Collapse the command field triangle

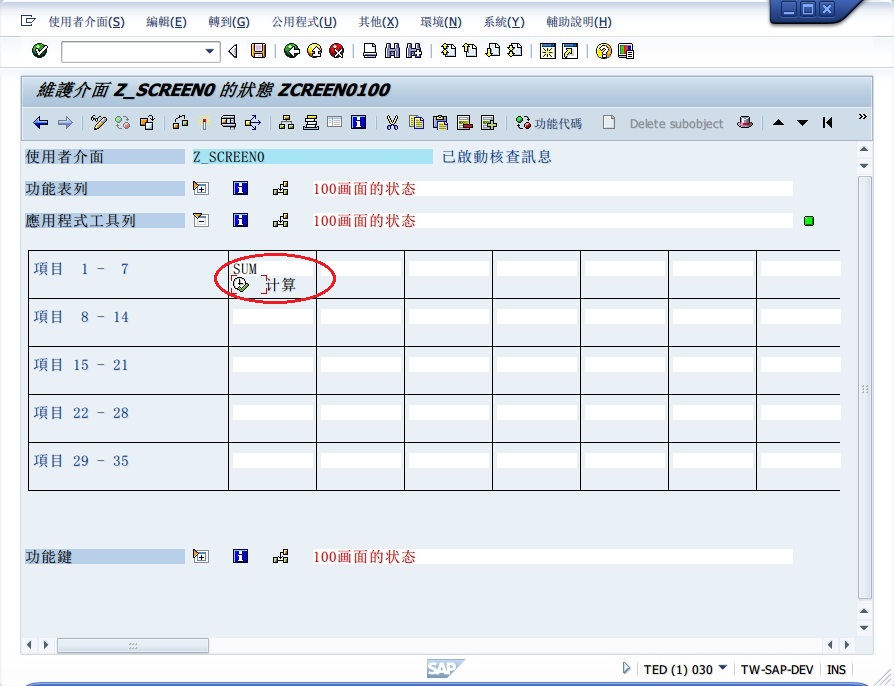click(x=233, y=51)
